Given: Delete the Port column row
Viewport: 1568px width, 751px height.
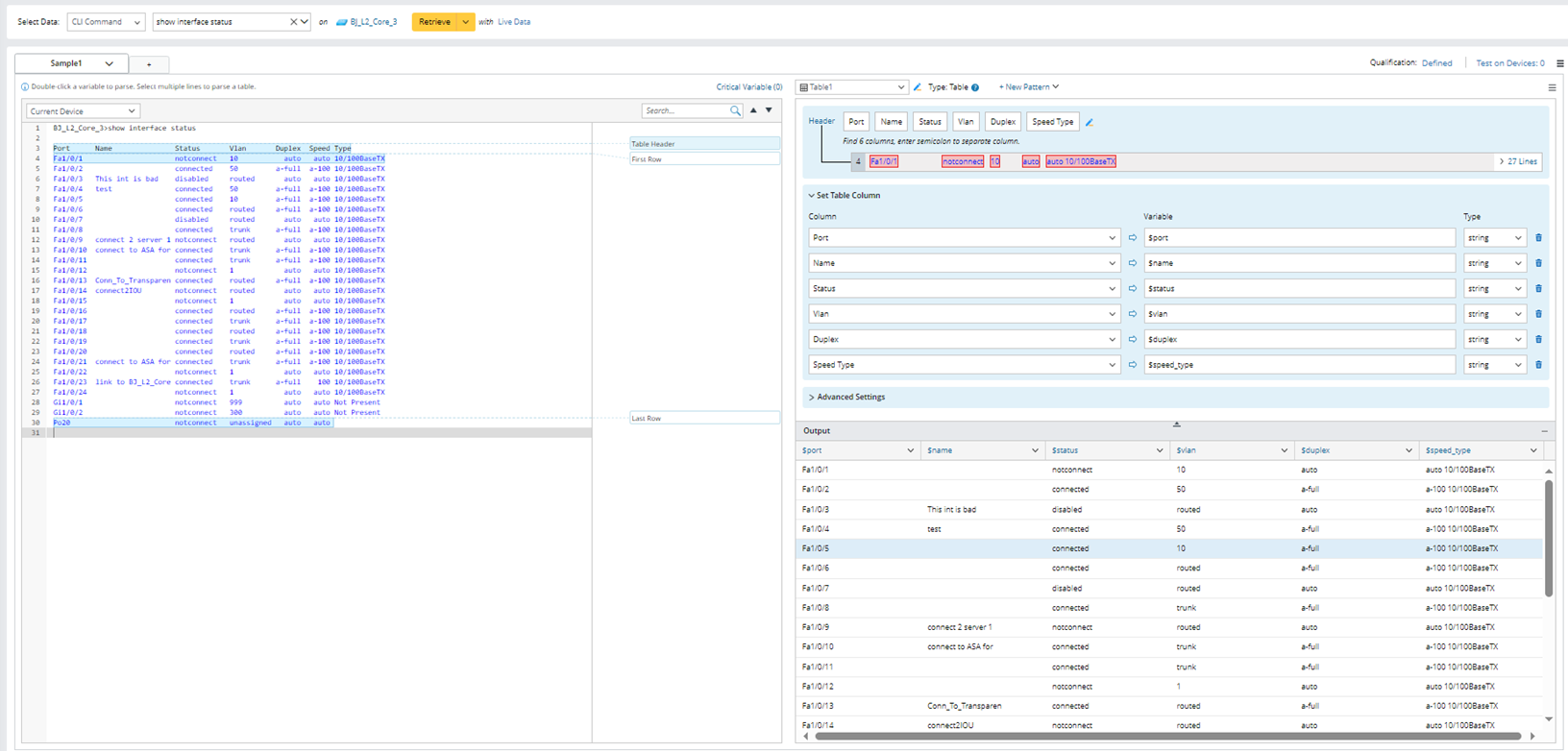Looking at the screenshot, I should (x=1538, y=238).
